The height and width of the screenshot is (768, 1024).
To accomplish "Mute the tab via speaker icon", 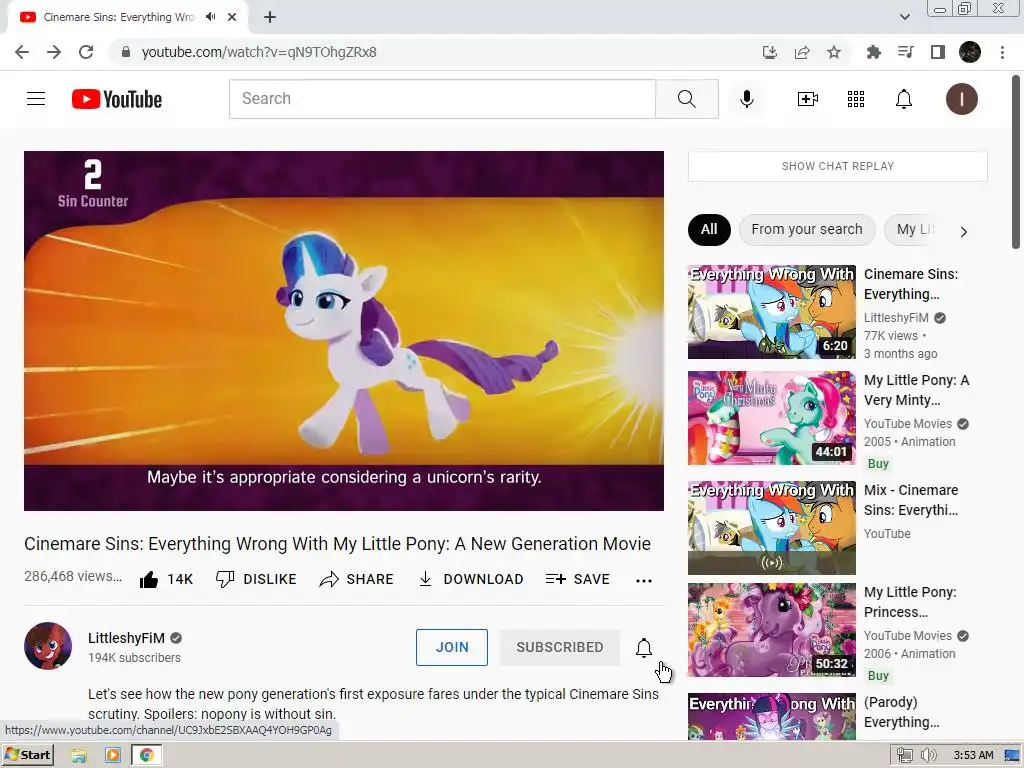I will 210,17.
